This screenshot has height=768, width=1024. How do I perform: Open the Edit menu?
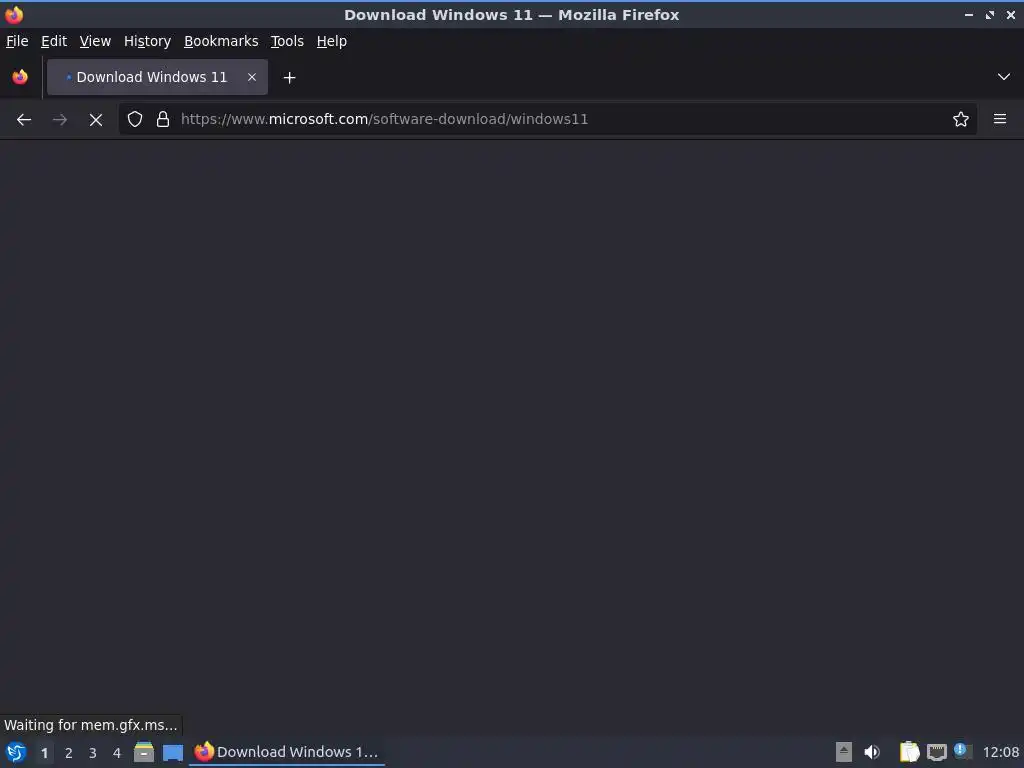[x=54, y=41]
